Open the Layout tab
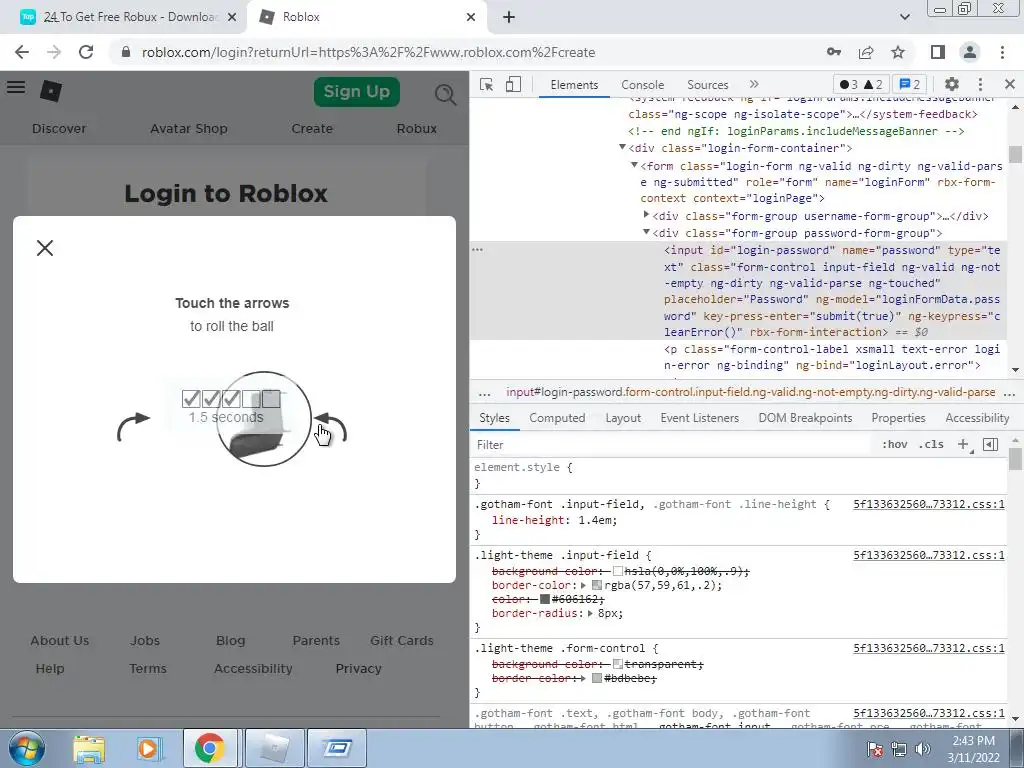Viewport: 1024px width, 768px height. click(x=623, y=418)
